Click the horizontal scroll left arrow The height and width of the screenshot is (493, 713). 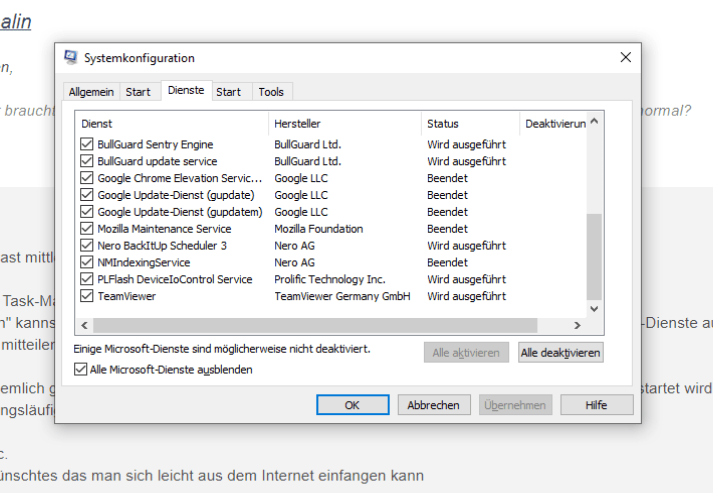coord(85,325)
